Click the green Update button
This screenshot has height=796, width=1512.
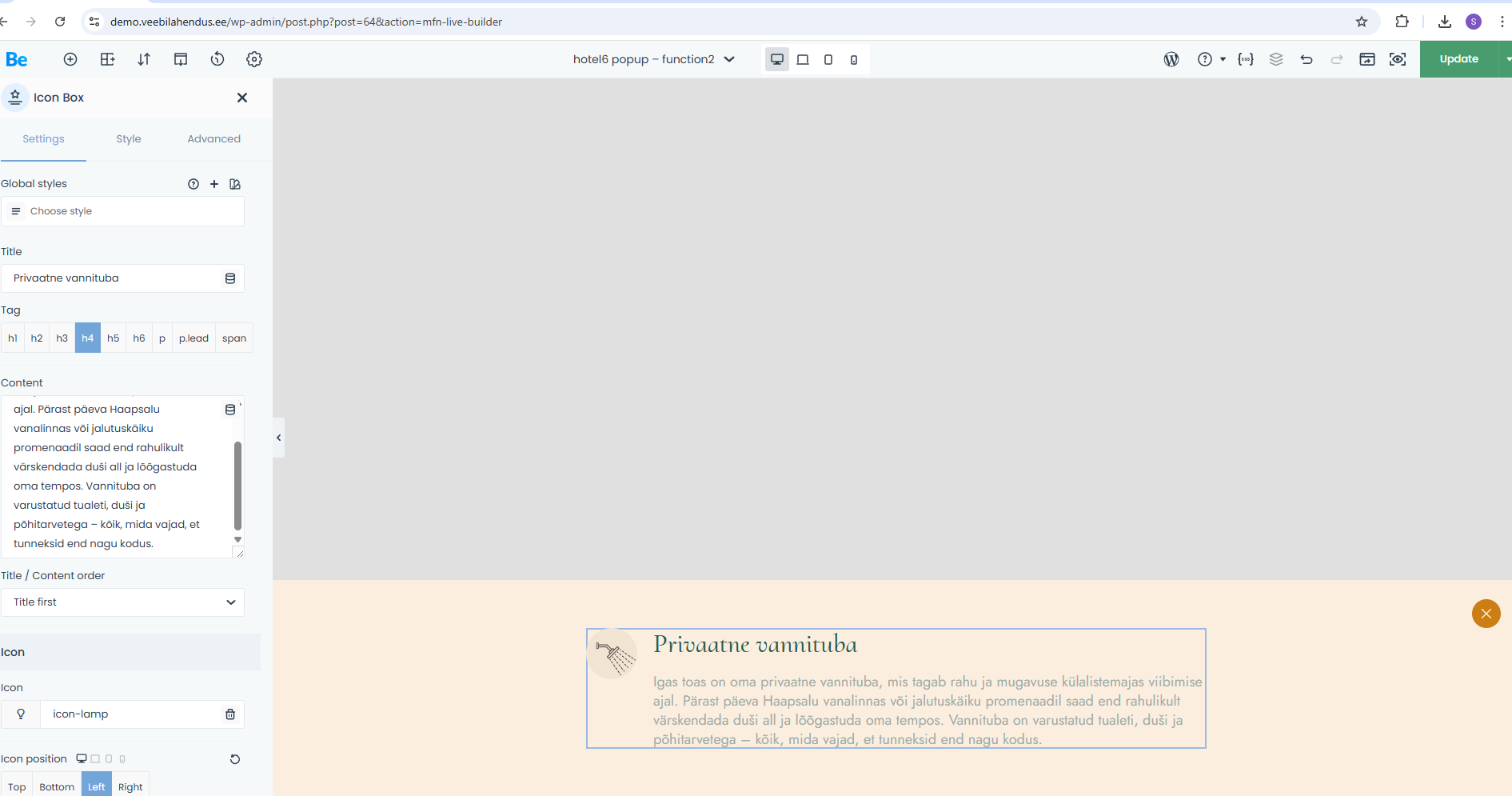(1458, 59)
